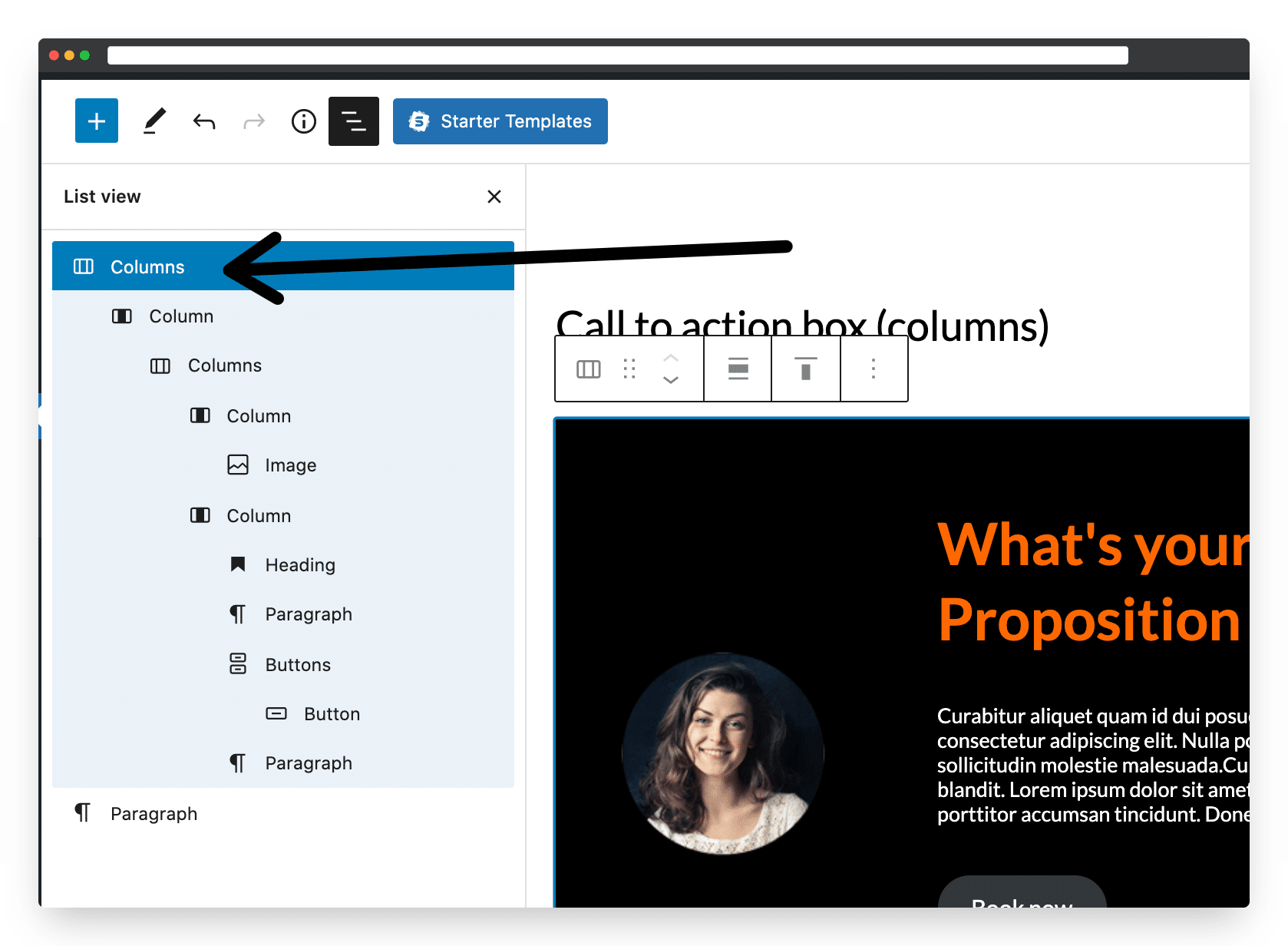The image size is (1288, 946).
Task: Undo the last change
Action: click(x=204, y=121)
